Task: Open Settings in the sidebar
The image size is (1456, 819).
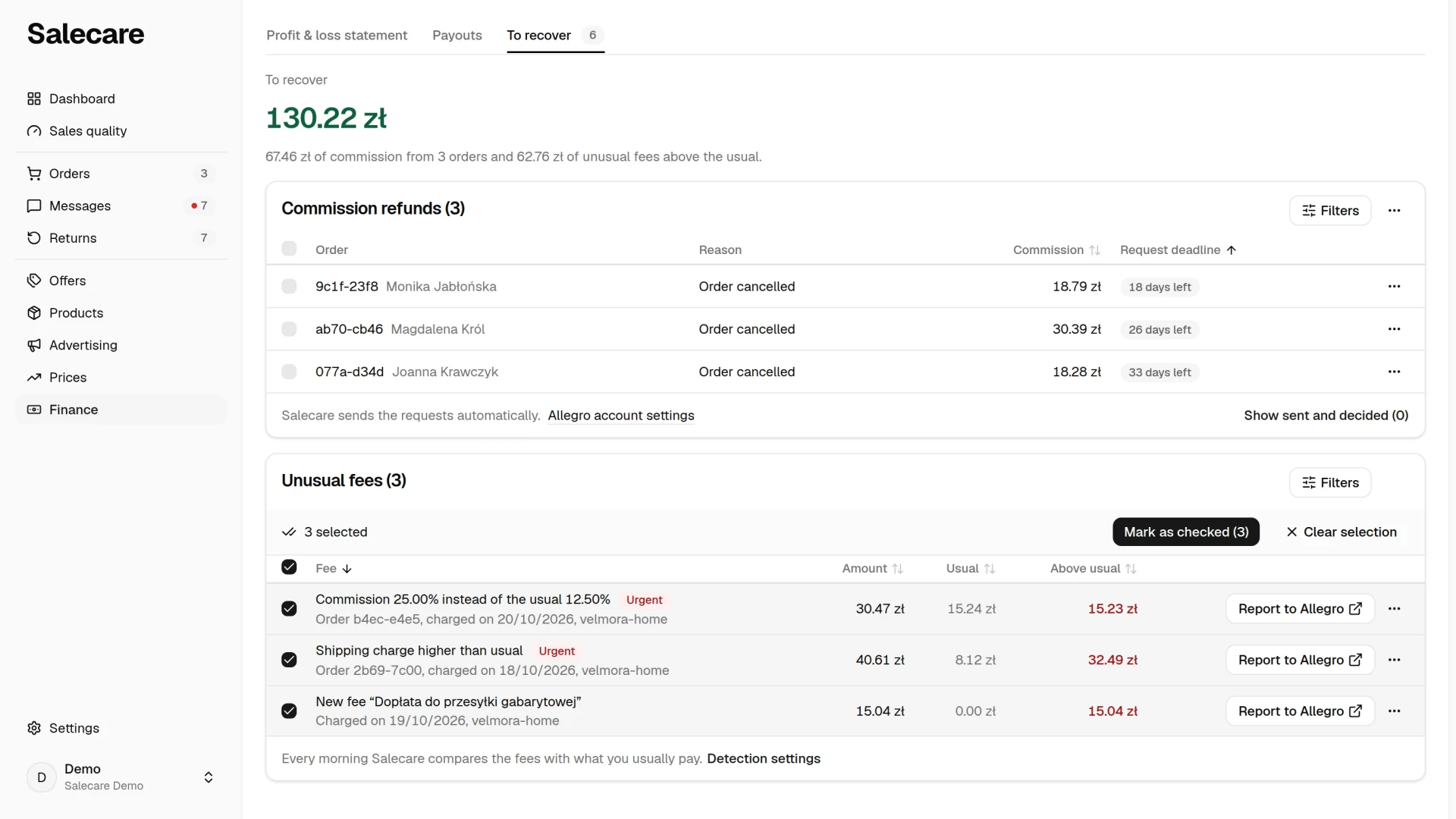Action: click(121, 728)
